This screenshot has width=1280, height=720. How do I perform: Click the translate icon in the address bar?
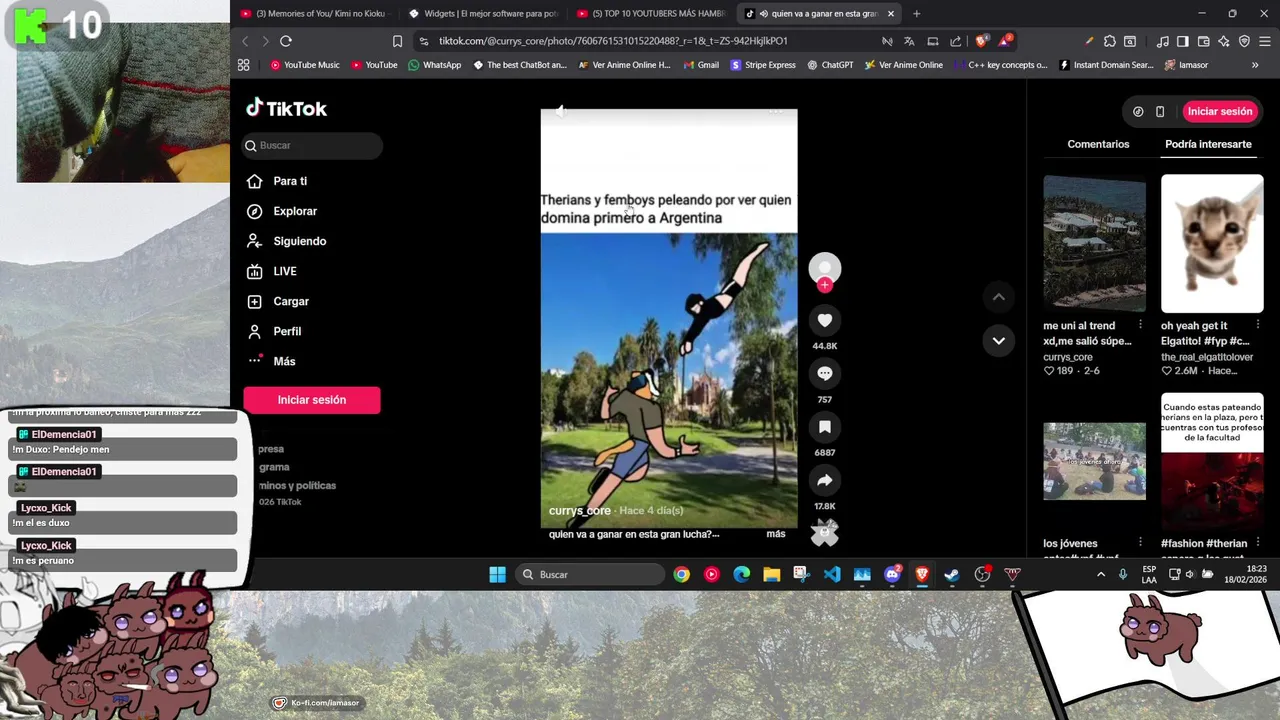pos(909,41)
